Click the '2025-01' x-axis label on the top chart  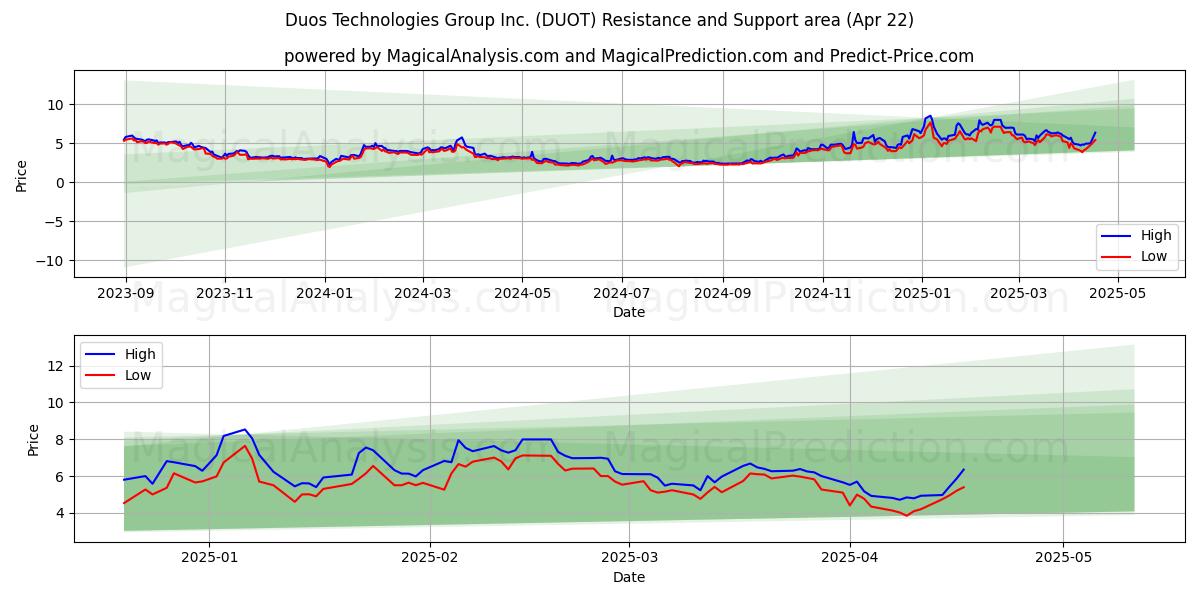(921, 296)
